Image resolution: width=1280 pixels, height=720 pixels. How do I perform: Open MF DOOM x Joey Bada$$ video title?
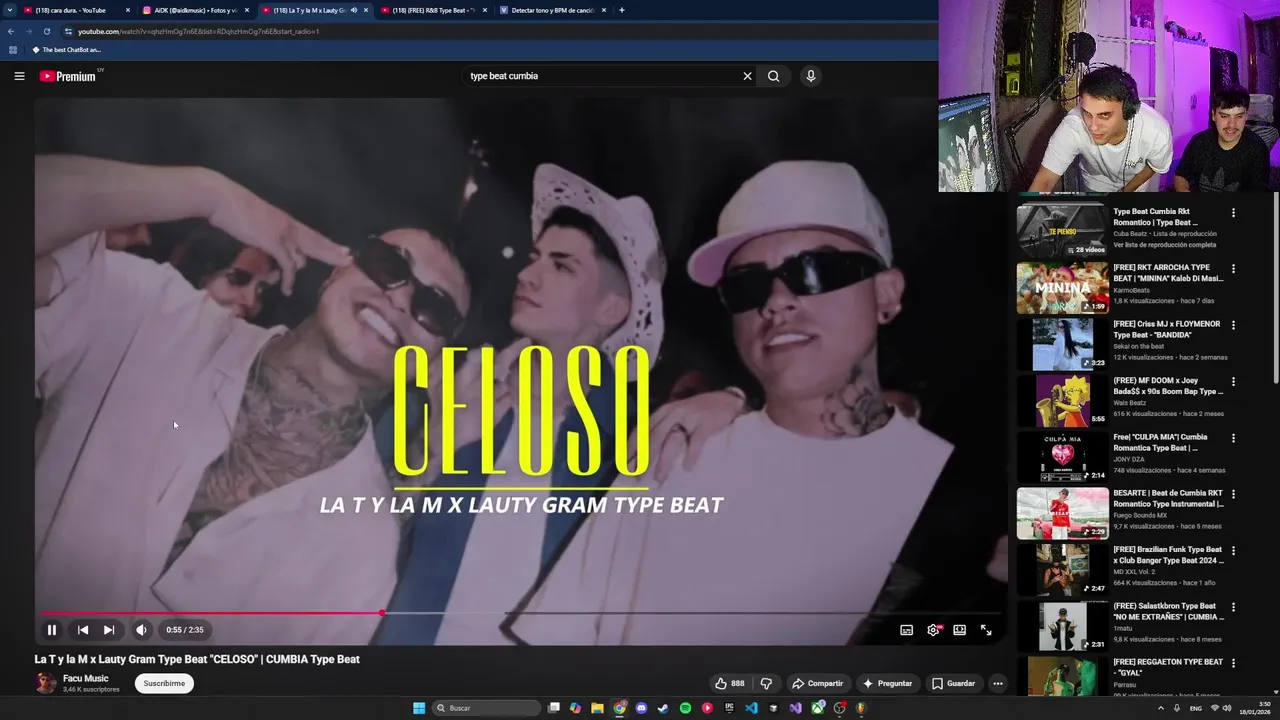coord(1168,386)
